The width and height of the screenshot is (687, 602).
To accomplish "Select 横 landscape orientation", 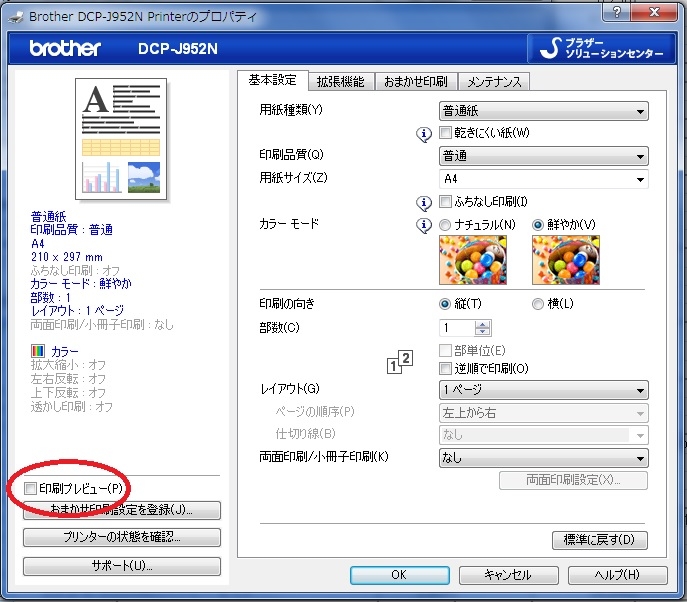I will coord(538,304).
